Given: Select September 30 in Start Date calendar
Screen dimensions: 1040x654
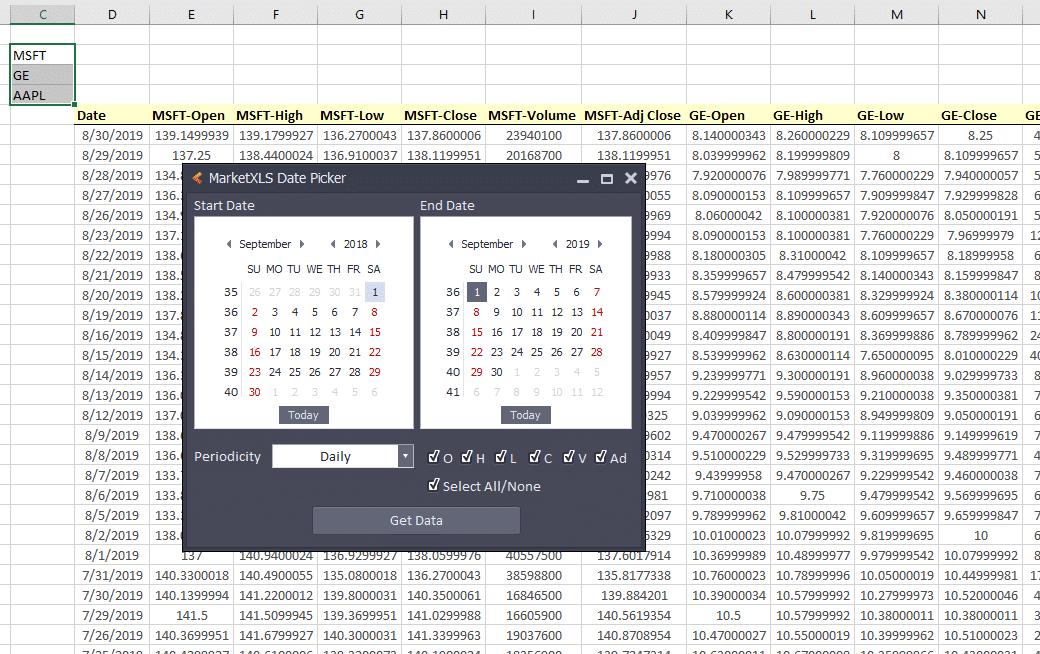Looking at the screenshot, I should click(x=255, y=392).
